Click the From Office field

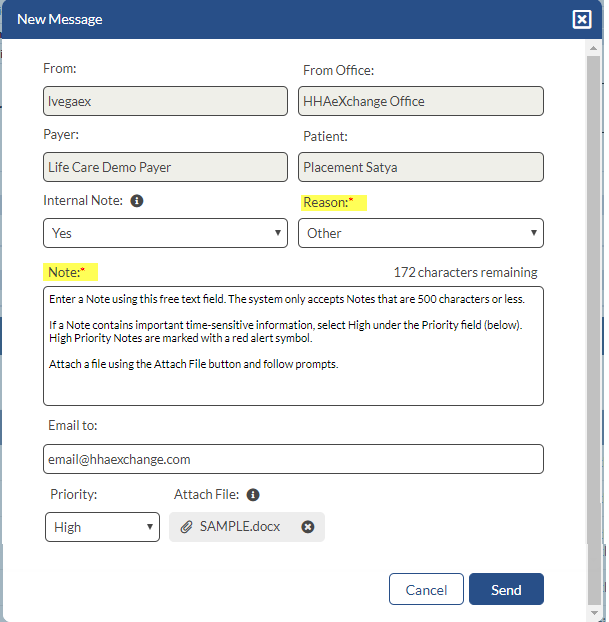pos(421,101)
